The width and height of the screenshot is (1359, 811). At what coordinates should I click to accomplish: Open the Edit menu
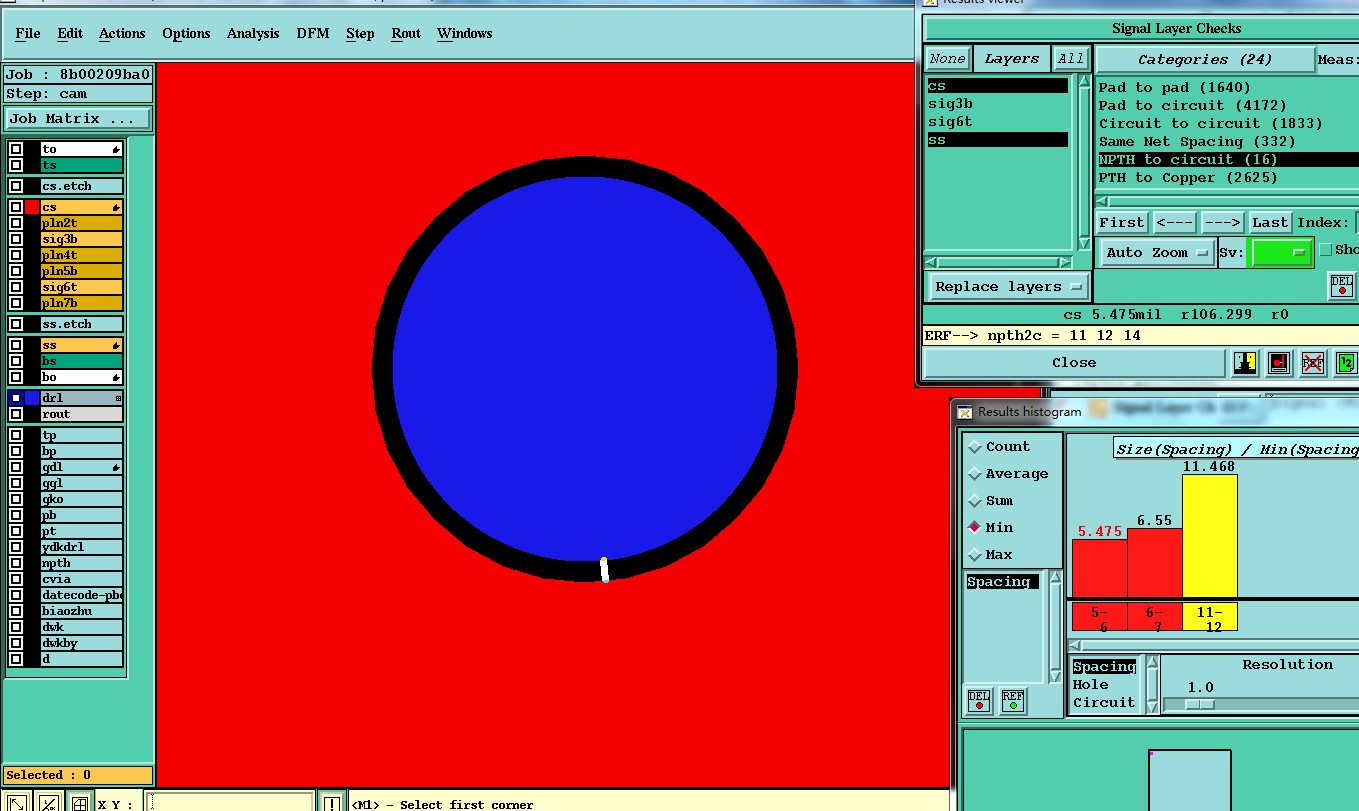click(x=70, y=33)
